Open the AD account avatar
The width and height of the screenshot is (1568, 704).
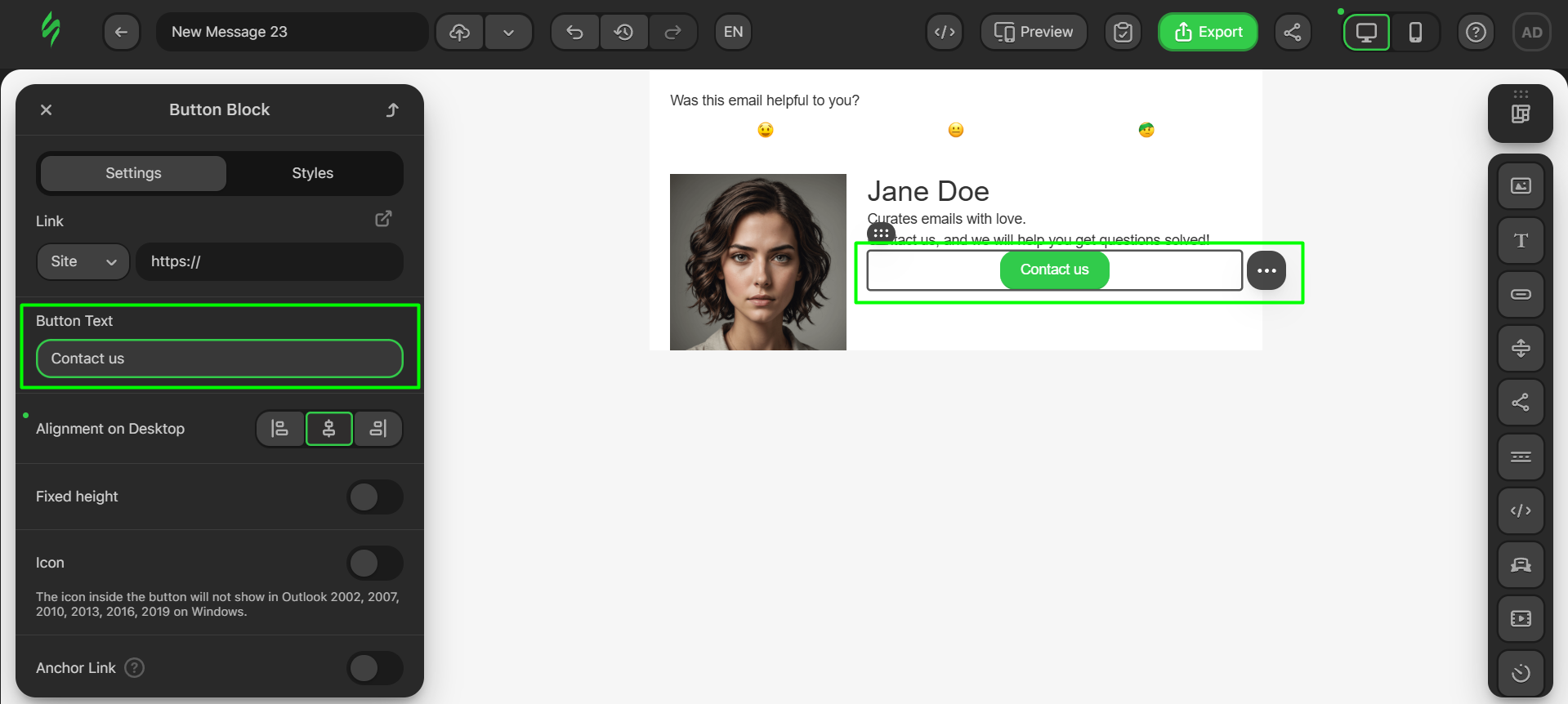pyautogui.click(x=1532, y=32)
